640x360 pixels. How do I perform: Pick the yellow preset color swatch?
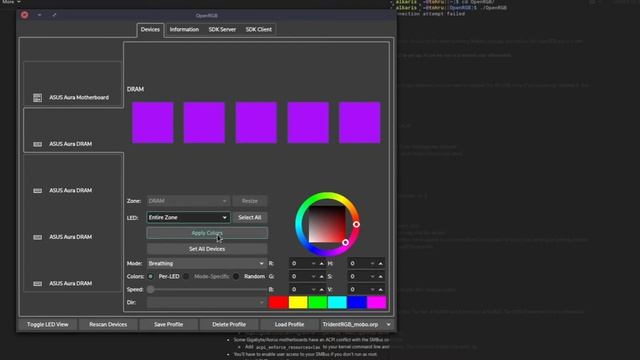[298, 302]
